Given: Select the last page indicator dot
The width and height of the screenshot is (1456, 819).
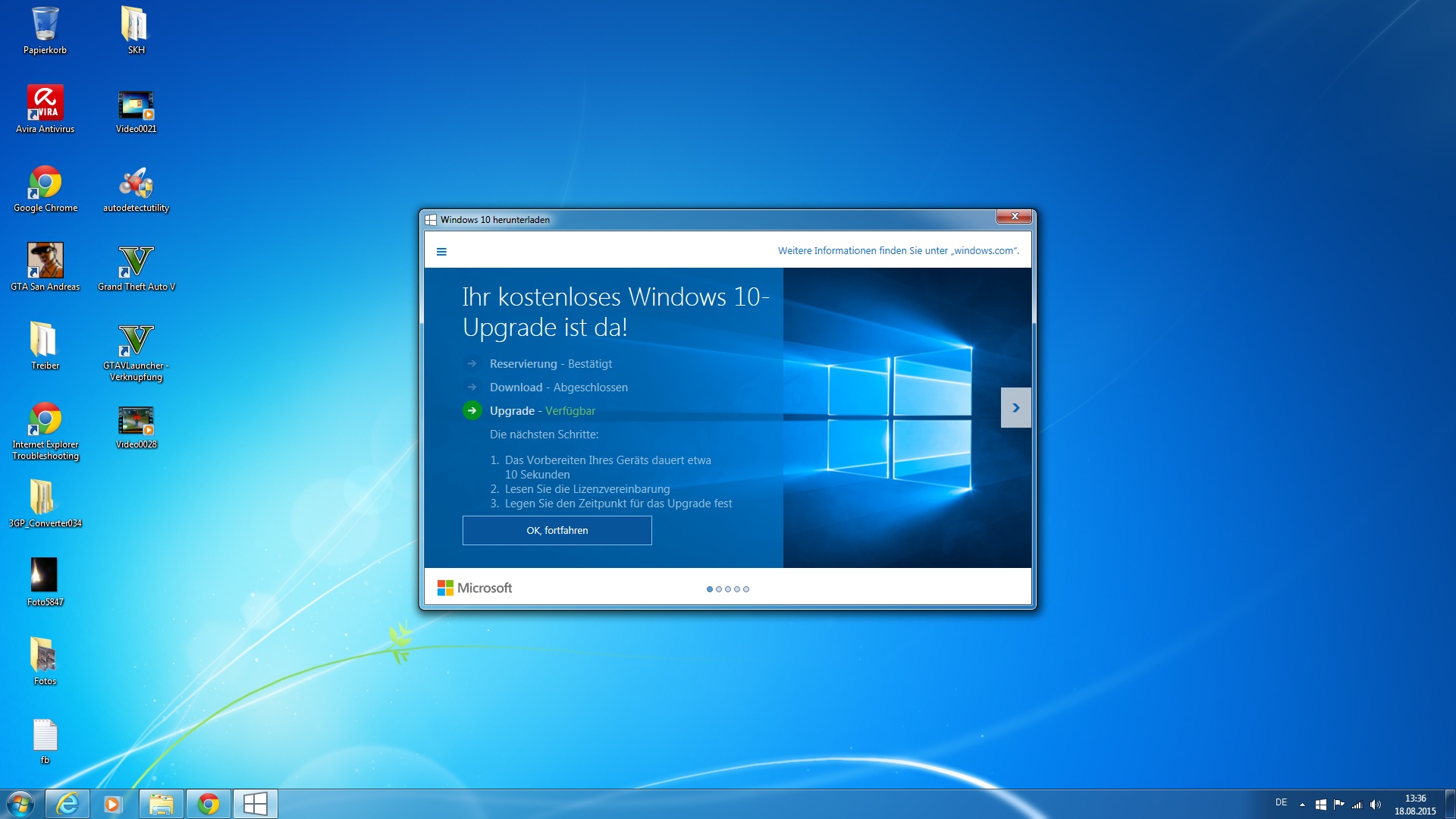Looking at the screenshot, I should coord(746,589).
